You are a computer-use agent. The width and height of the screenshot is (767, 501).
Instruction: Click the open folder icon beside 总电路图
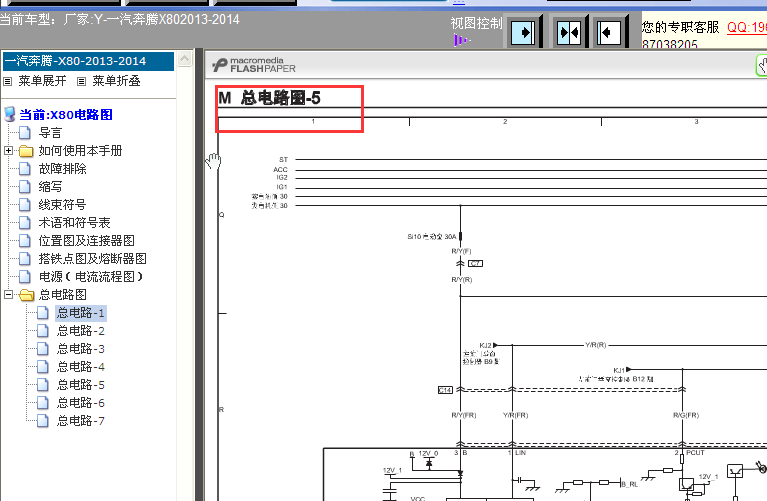(x=26, y=295)
